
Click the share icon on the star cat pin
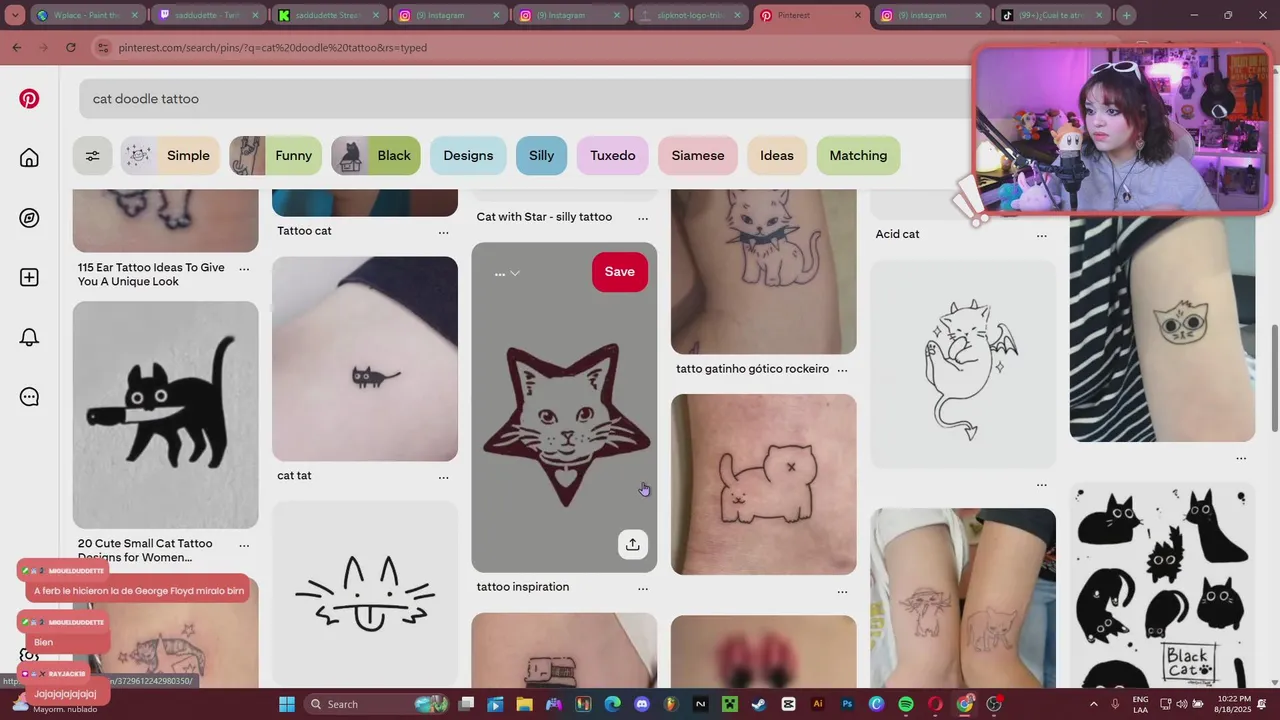coord(632,544)
